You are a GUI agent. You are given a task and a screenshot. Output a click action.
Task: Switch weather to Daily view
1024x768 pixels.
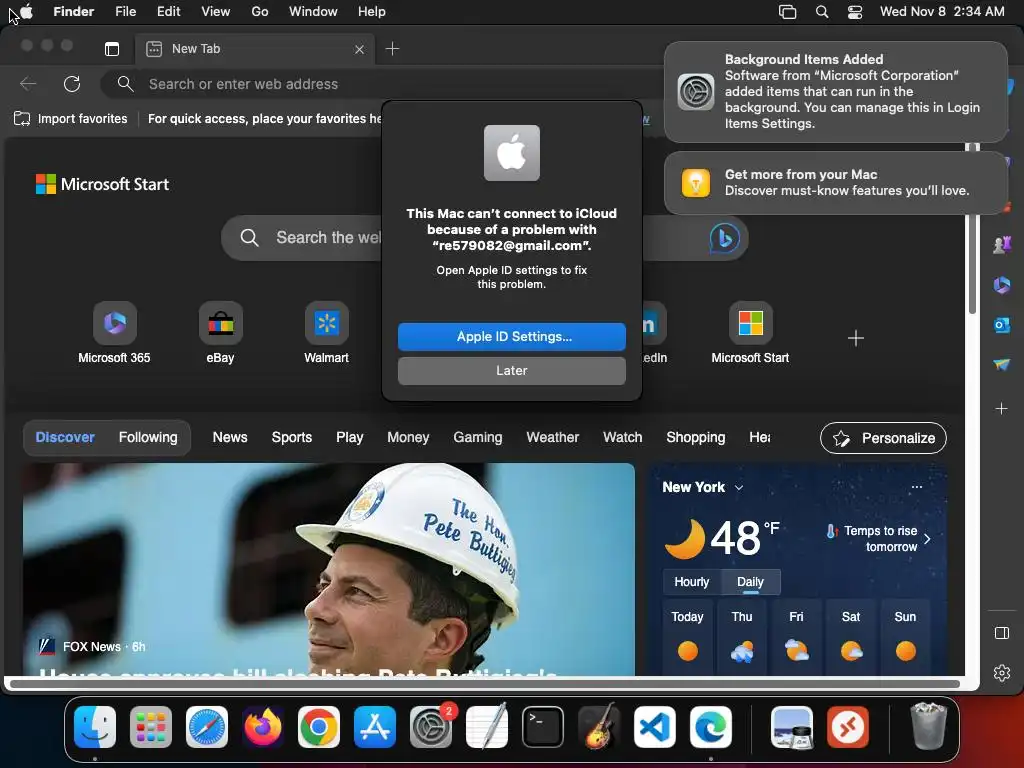[750, 582]
